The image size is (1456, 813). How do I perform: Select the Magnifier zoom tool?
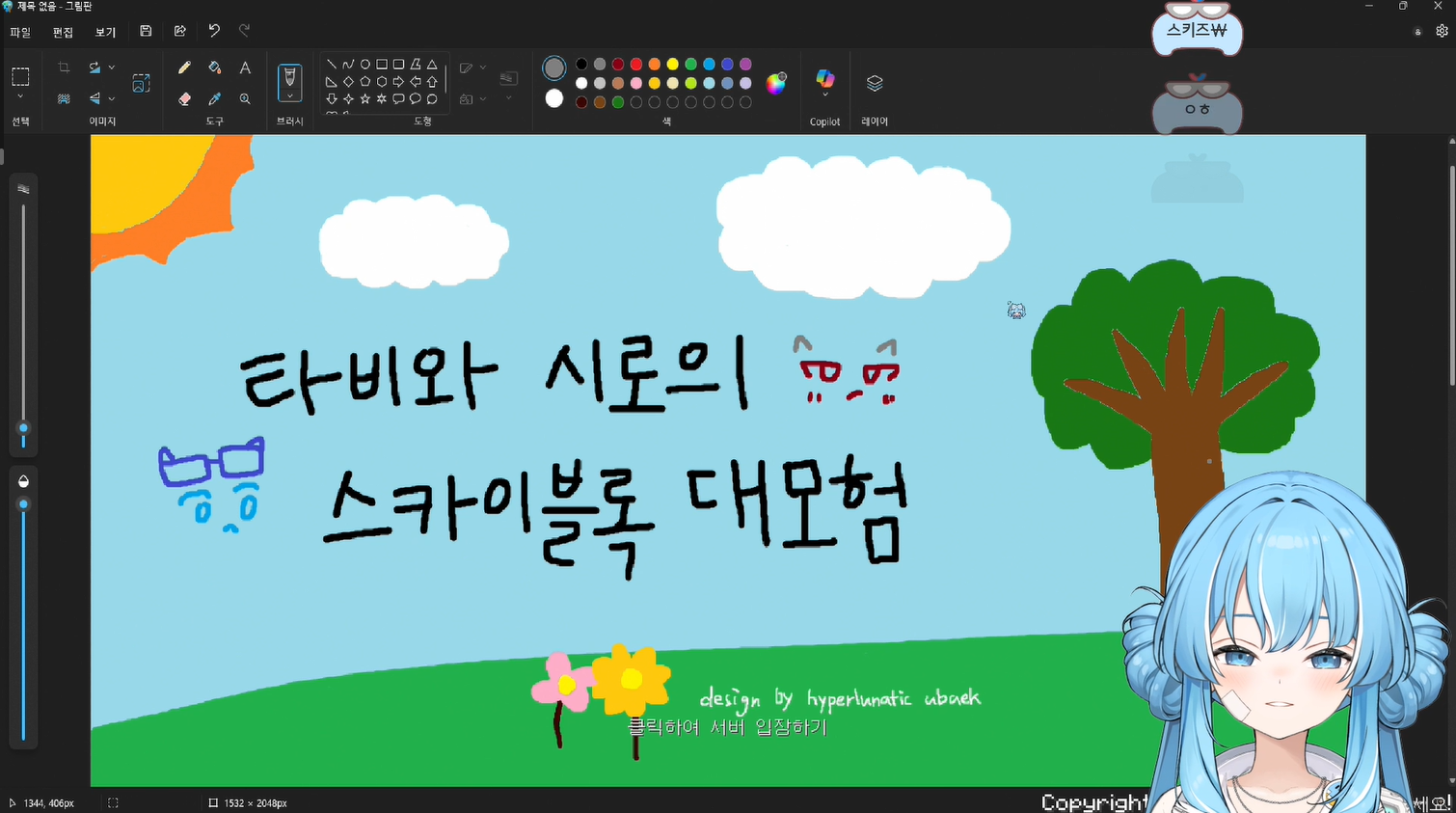(x=245, y=98)
